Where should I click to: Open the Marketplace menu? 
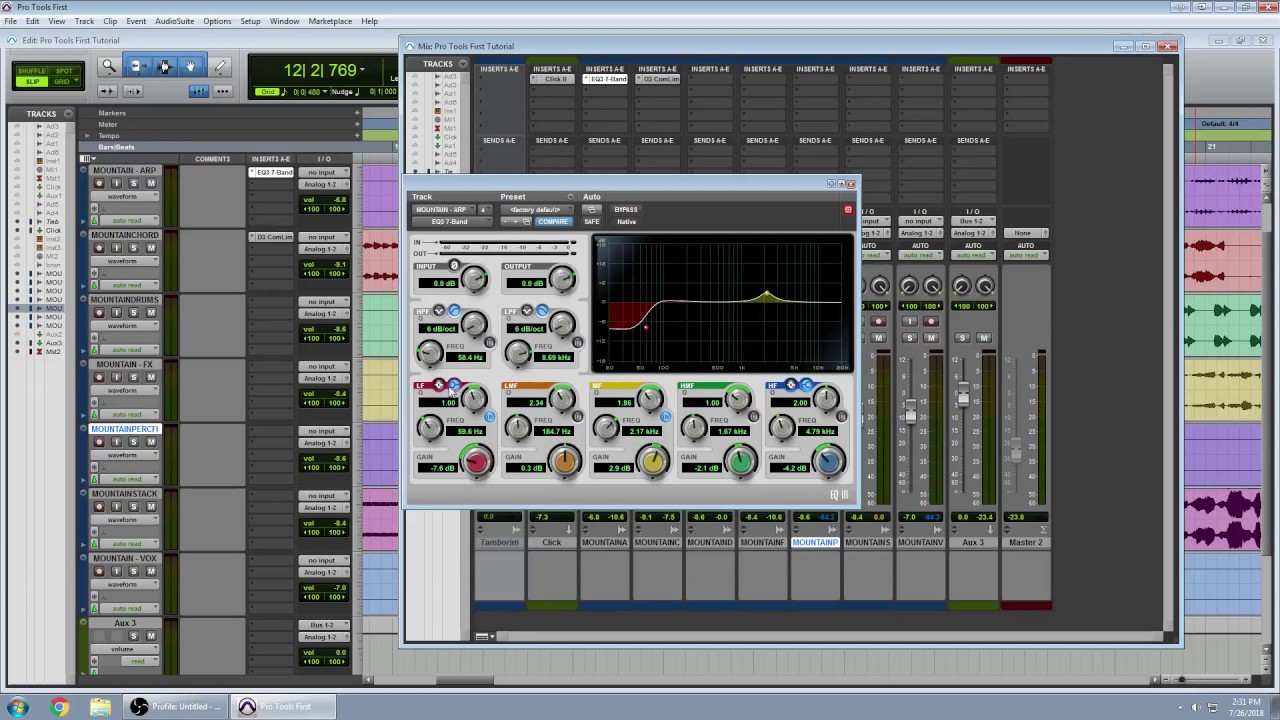pyautogui.click(x=330, y=21)
